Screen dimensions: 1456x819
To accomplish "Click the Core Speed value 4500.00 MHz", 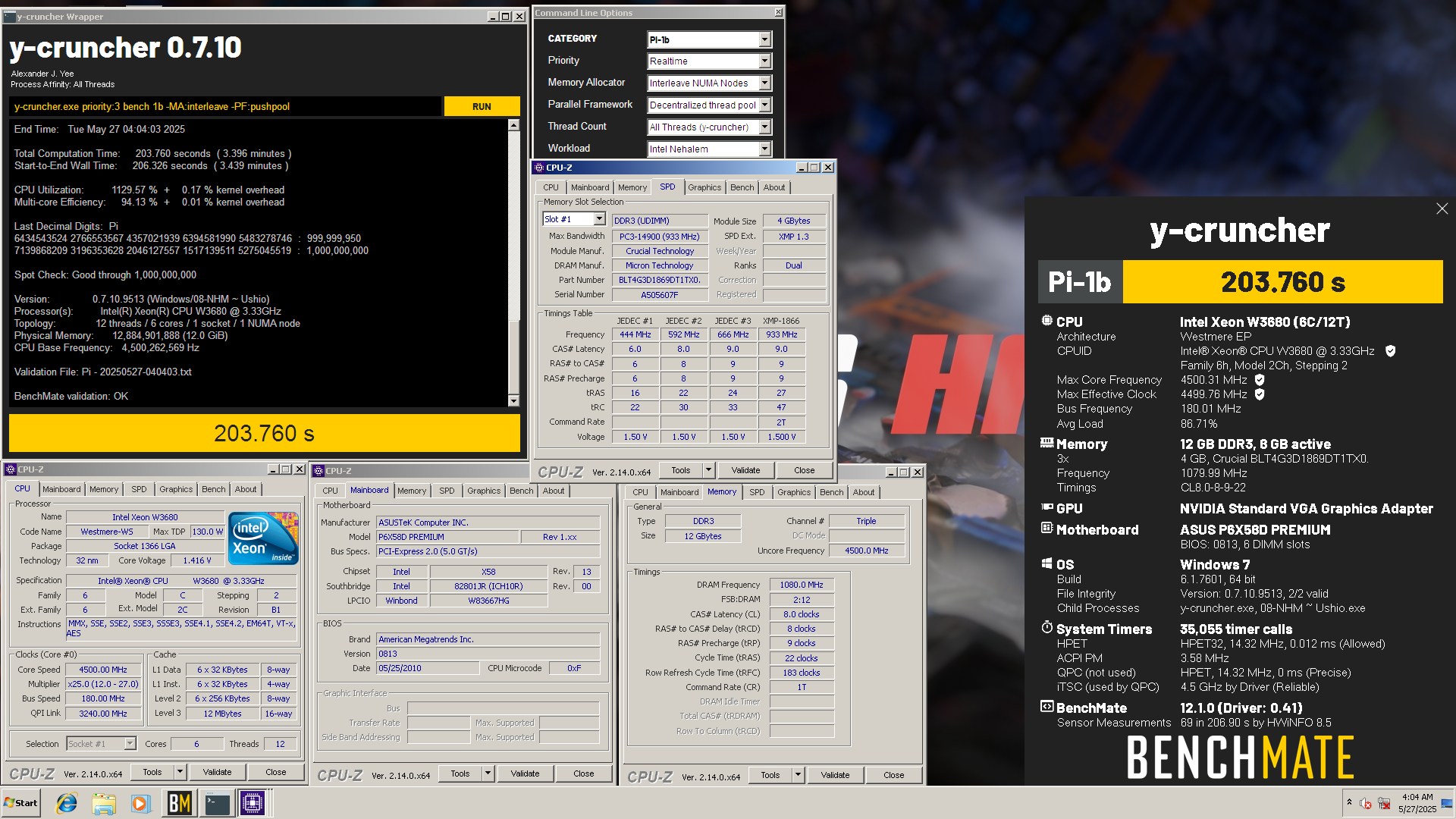I will click(x=103, y=670).
